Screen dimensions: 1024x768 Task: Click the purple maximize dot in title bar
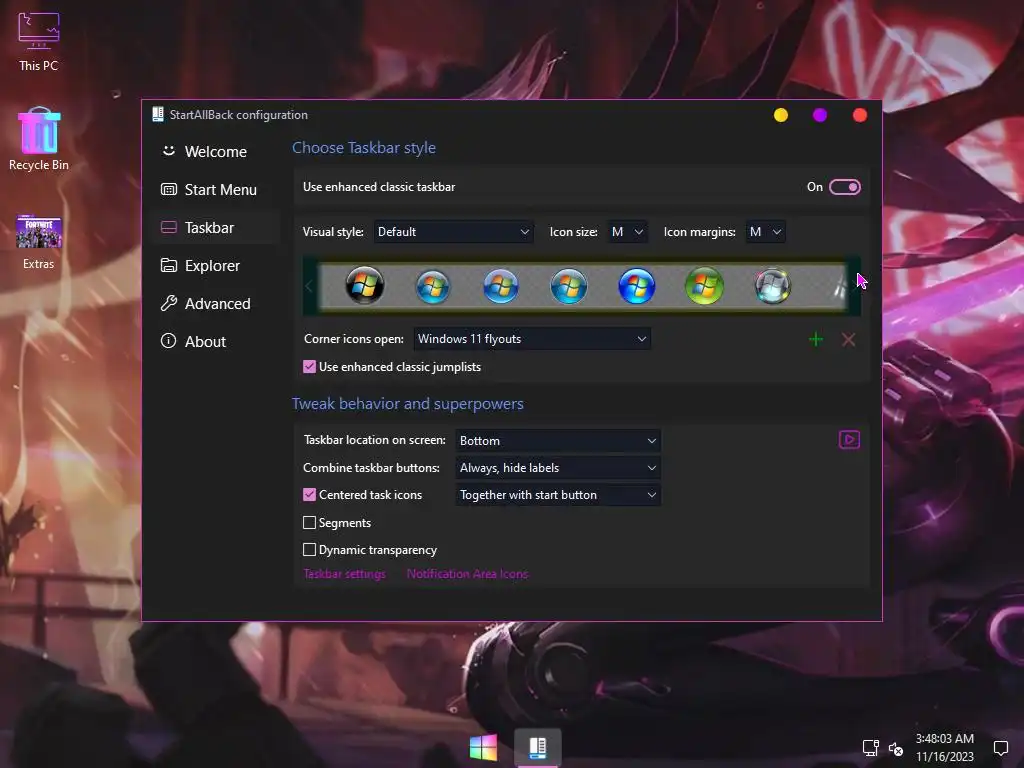820,115
